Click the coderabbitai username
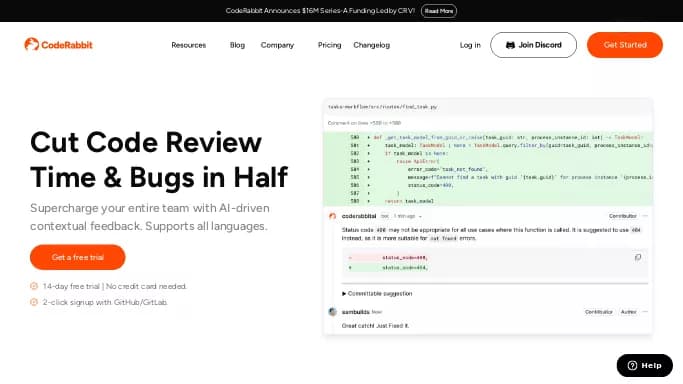Screen dimensions: 683x384 tap(359, 216)
